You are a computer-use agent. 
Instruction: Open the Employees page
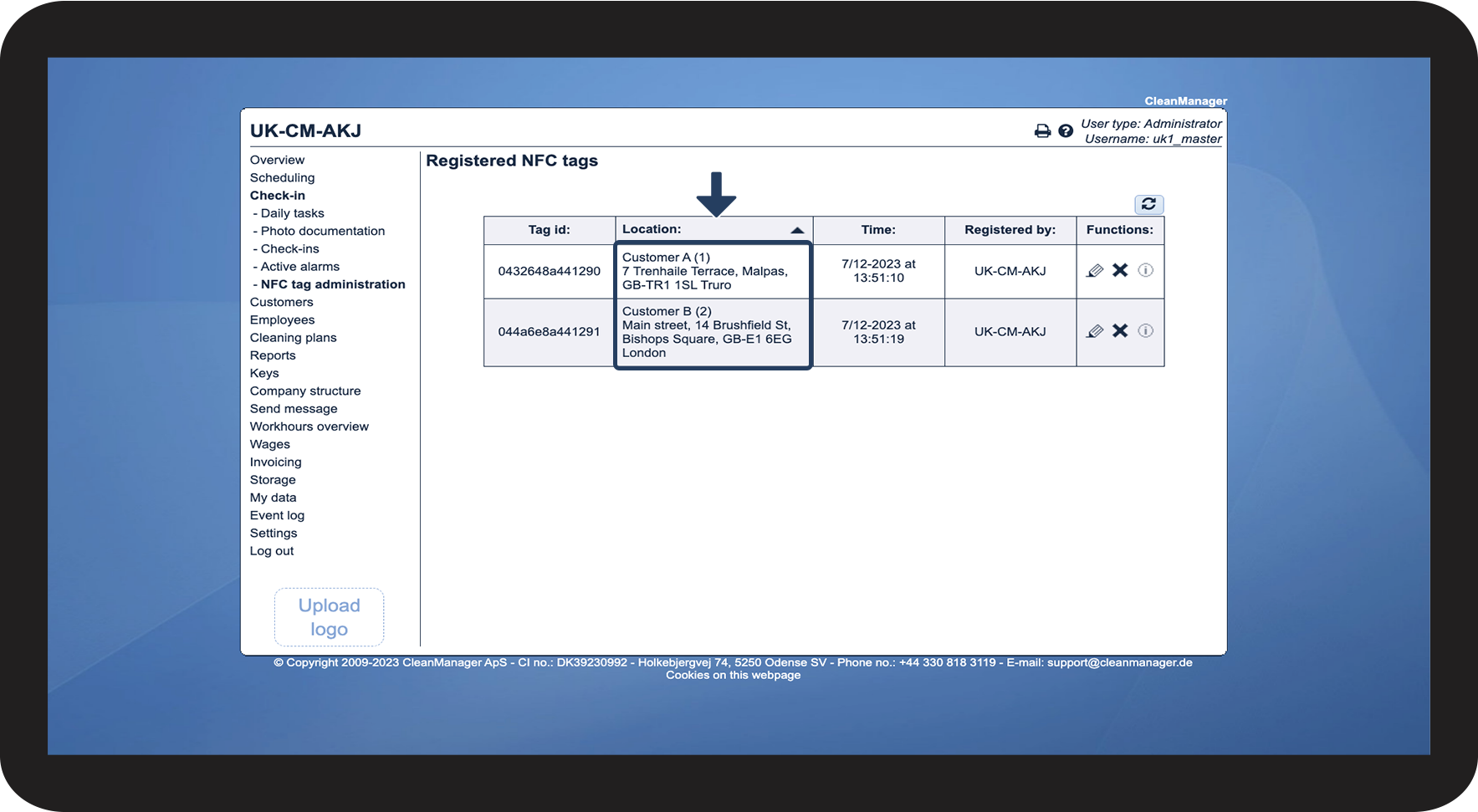[x=282, y=319]
